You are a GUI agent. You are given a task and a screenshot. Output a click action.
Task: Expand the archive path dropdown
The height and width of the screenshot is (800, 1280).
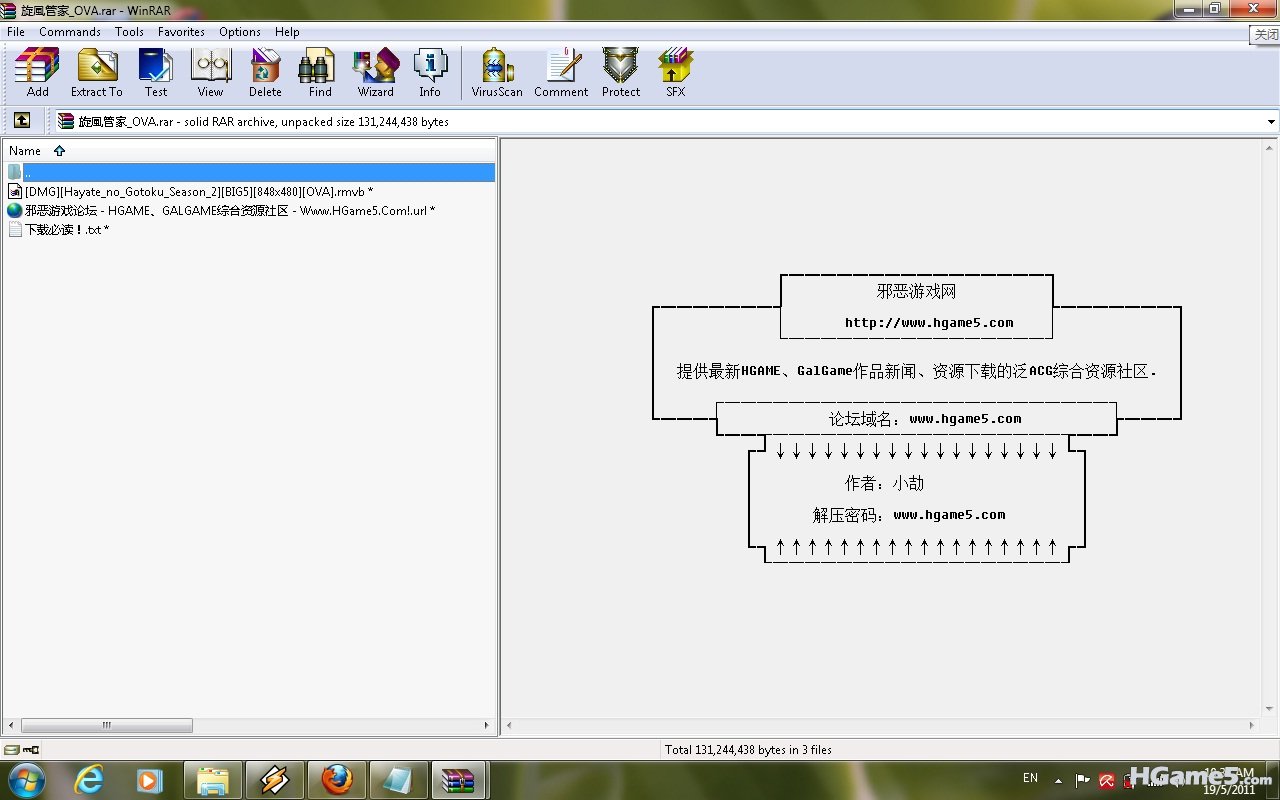(1271, 122)
